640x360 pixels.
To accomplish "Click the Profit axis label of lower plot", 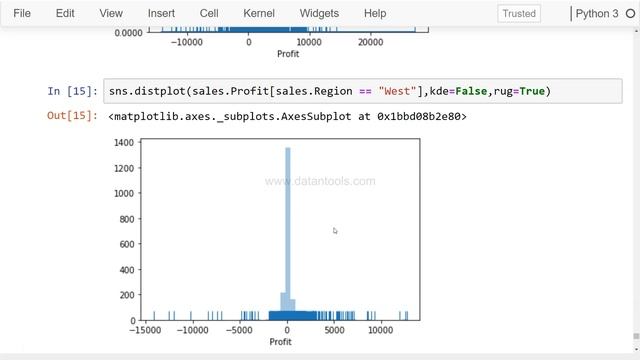I will point(280,342).
